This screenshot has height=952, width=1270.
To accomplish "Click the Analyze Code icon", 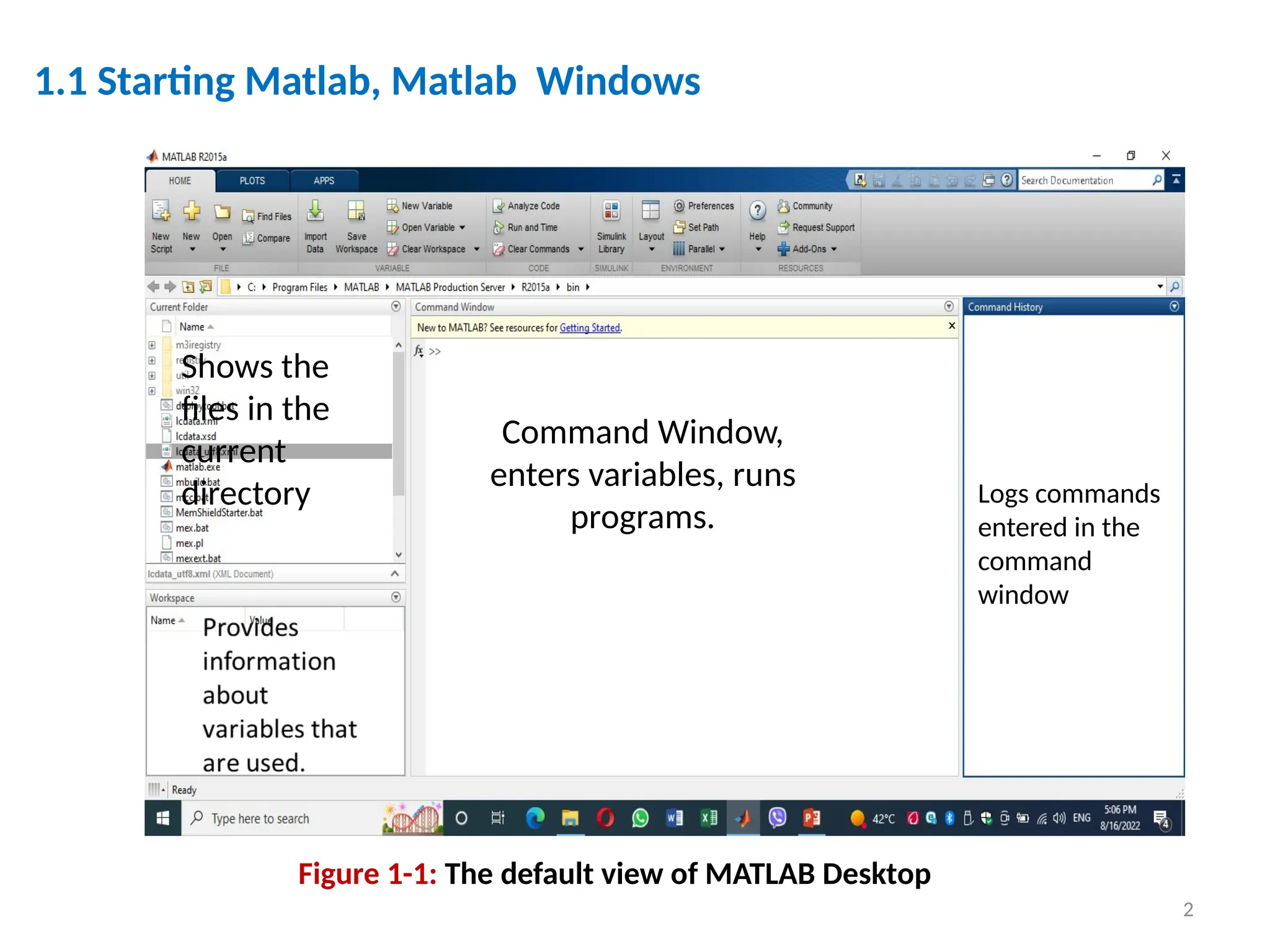I will pos(499,206).
